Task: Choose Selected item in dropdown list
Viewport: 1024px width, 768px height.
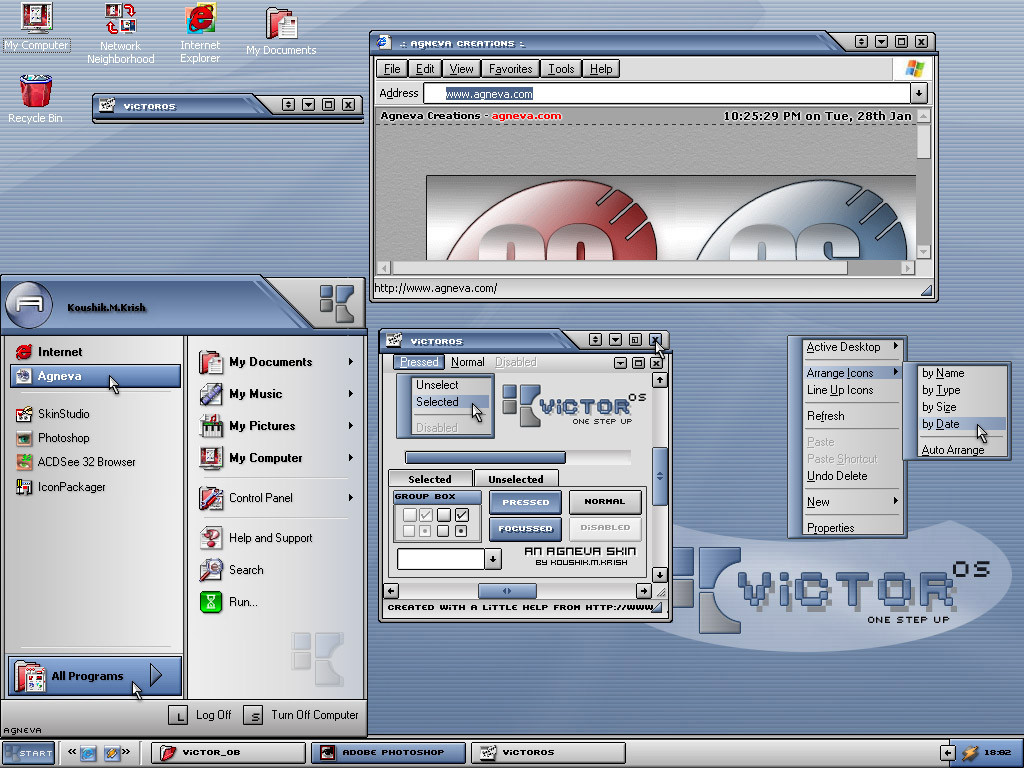Action: [x=450, y=402]
